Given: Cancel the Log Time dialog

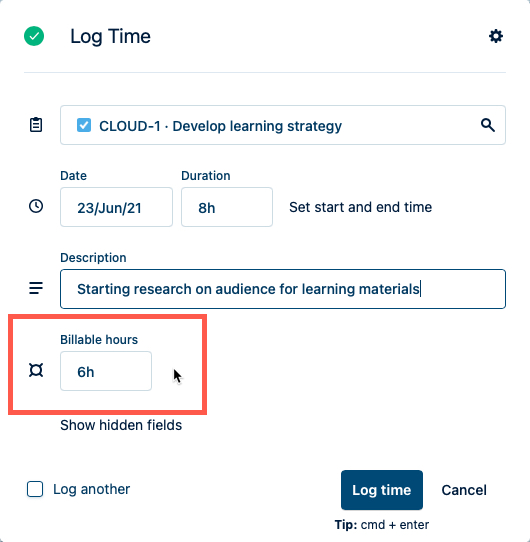Looking at the screenshot, I should 464,490.
